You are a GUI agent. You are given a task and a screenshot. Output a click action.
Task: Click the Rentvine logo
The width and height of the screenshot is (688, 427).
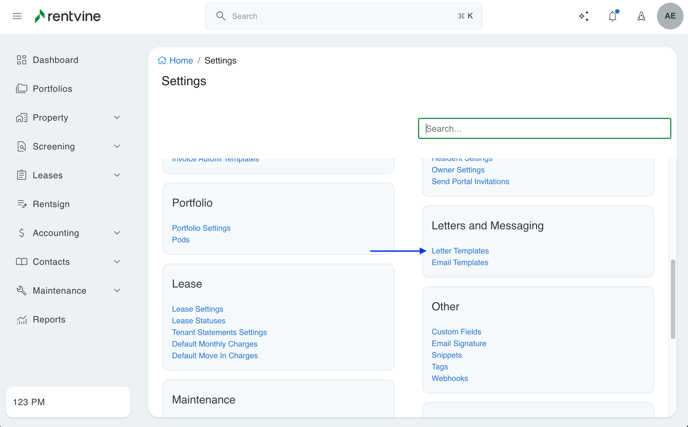(x=68, y=16)
